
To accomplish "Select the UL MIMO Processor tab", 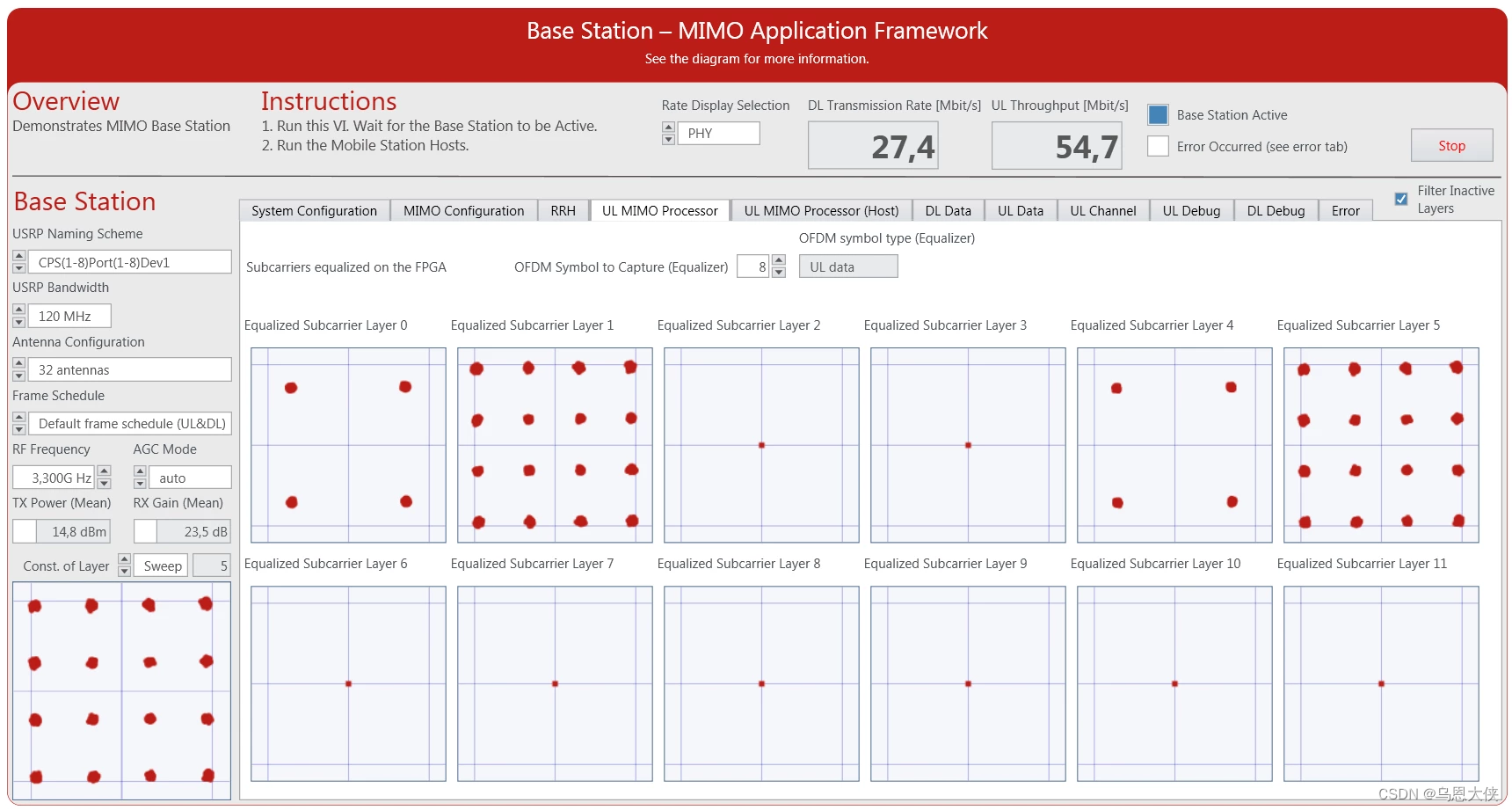I will pyautogui.click(x=660, y=210).
